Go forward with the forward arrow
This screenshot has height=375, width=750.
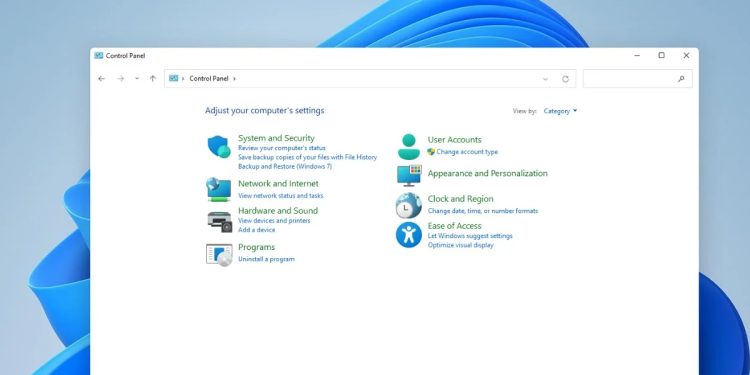point(121,79)
